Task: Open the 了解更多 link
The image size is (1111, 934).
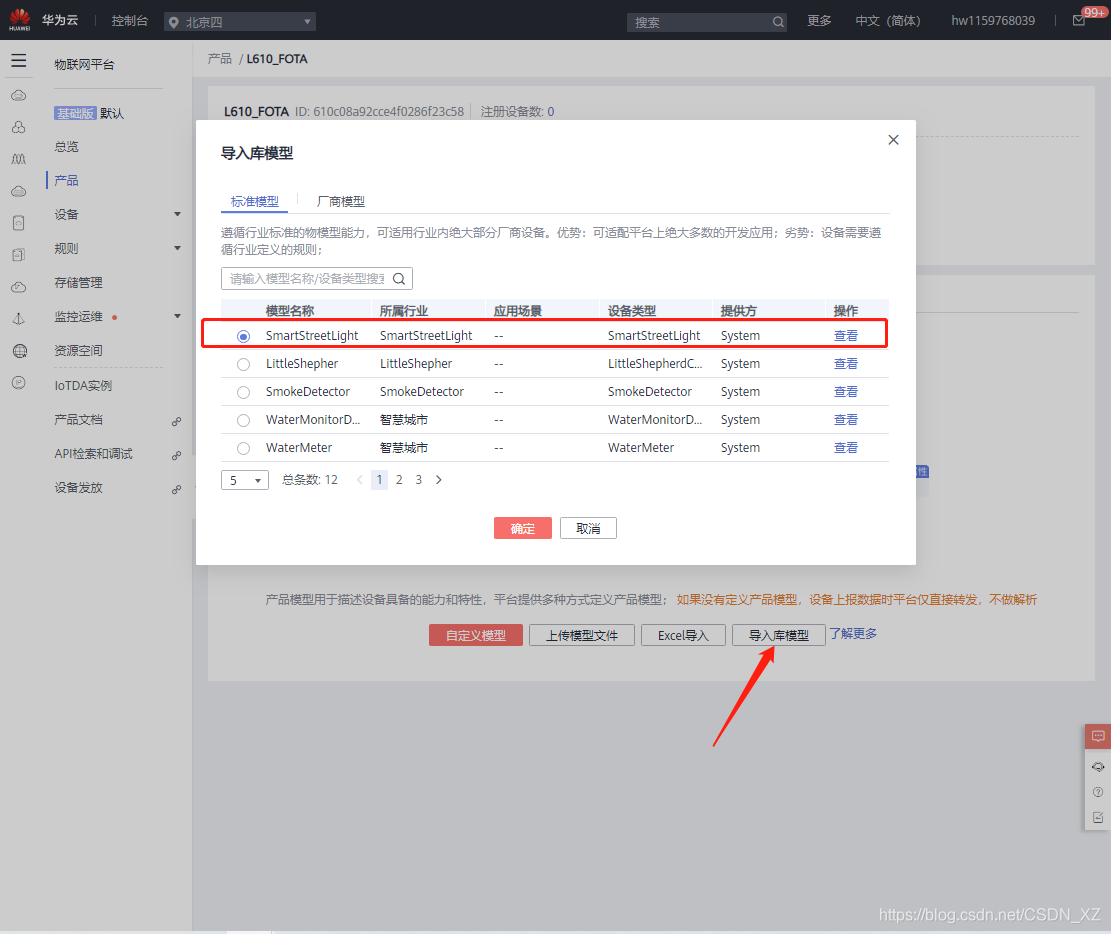Action: (x=853, y=634)
